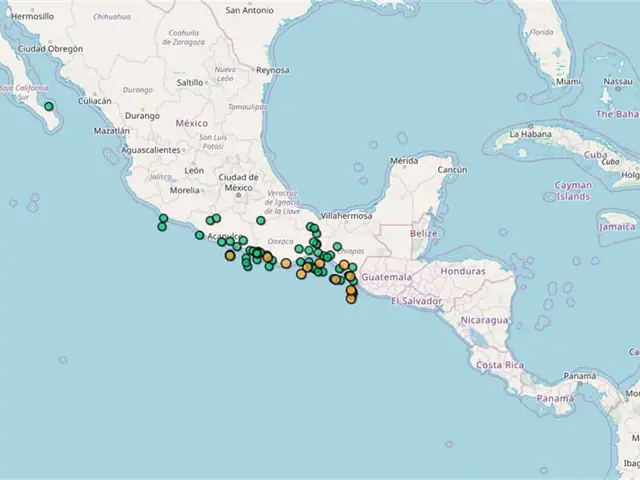Screen dimensions: 640x480
Task: Open the orange marker directly south of Oaxaca label
Action: click(286, 264)
